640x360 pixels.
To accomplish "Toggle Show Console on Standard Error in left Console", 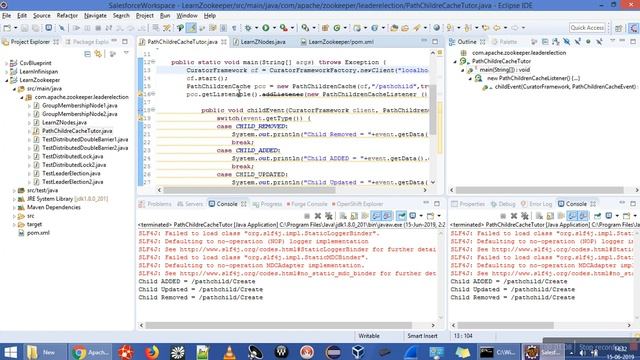I will tap(387, 216).
